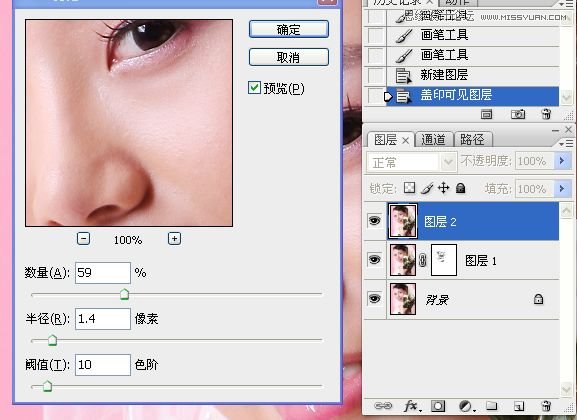
Task: Click the 不透明度 100% value field
Action: click(535, 161)
